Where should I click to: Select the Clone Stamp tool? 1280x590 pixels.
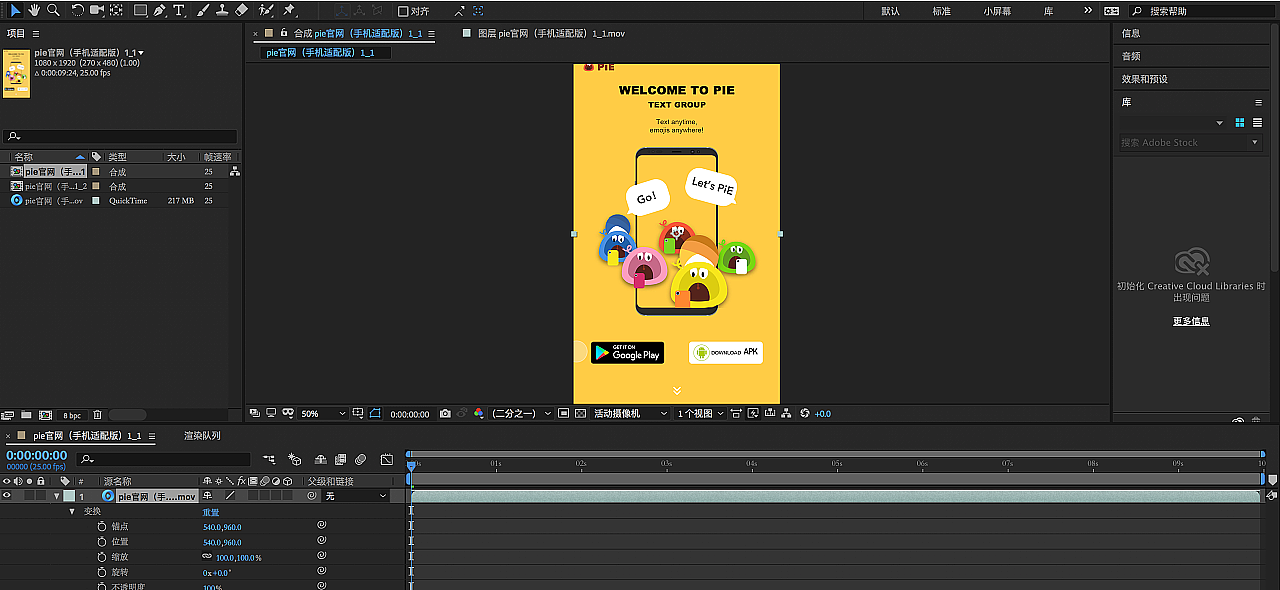222,10
